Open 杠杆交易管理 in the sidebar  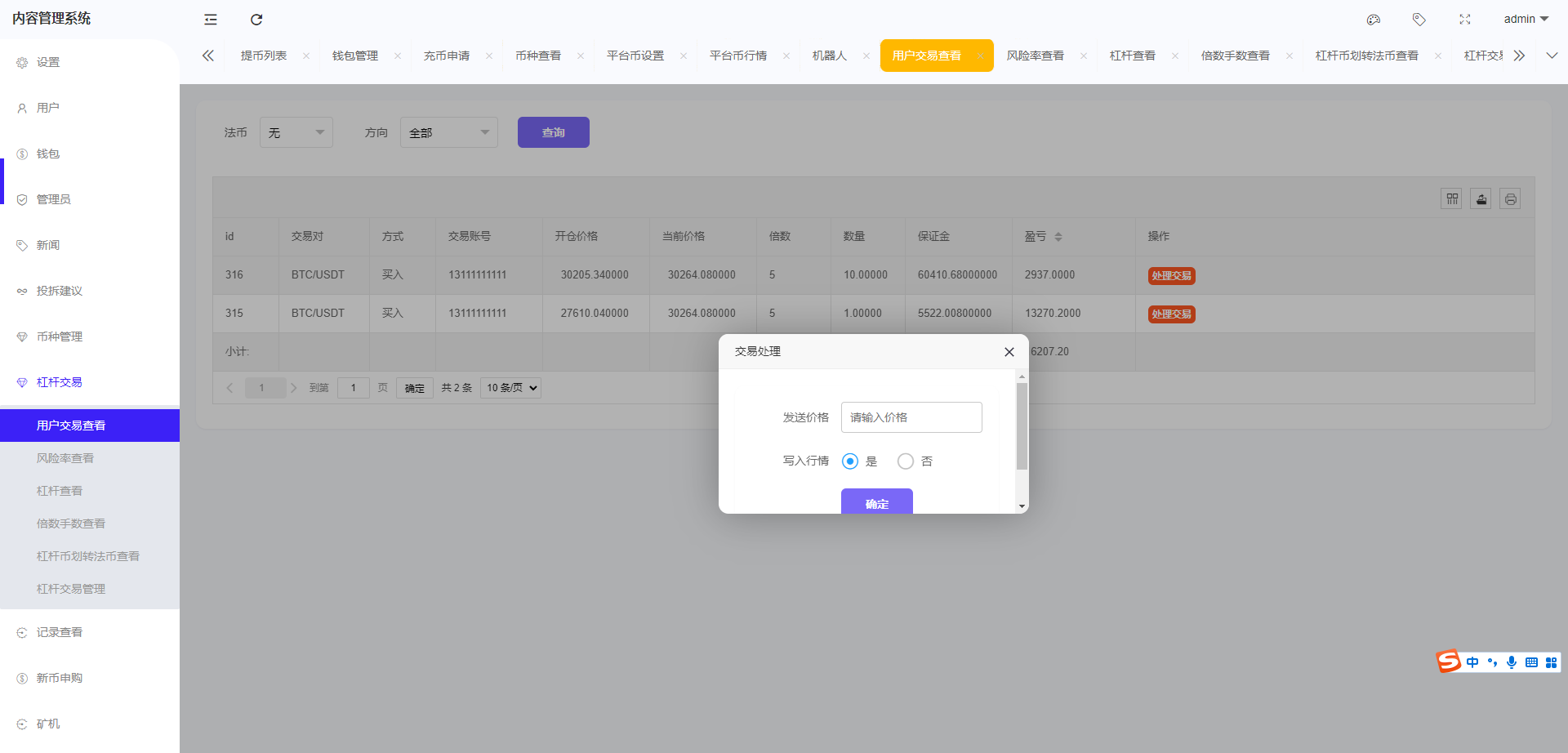tap(71, 589)
